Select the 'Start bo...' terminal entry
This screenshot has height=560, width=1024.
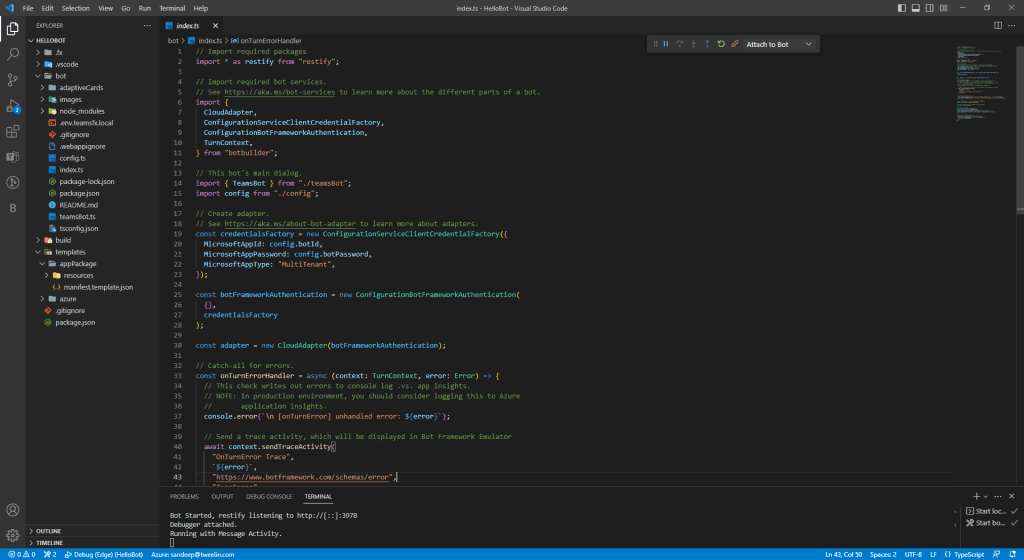coord(991,523)
